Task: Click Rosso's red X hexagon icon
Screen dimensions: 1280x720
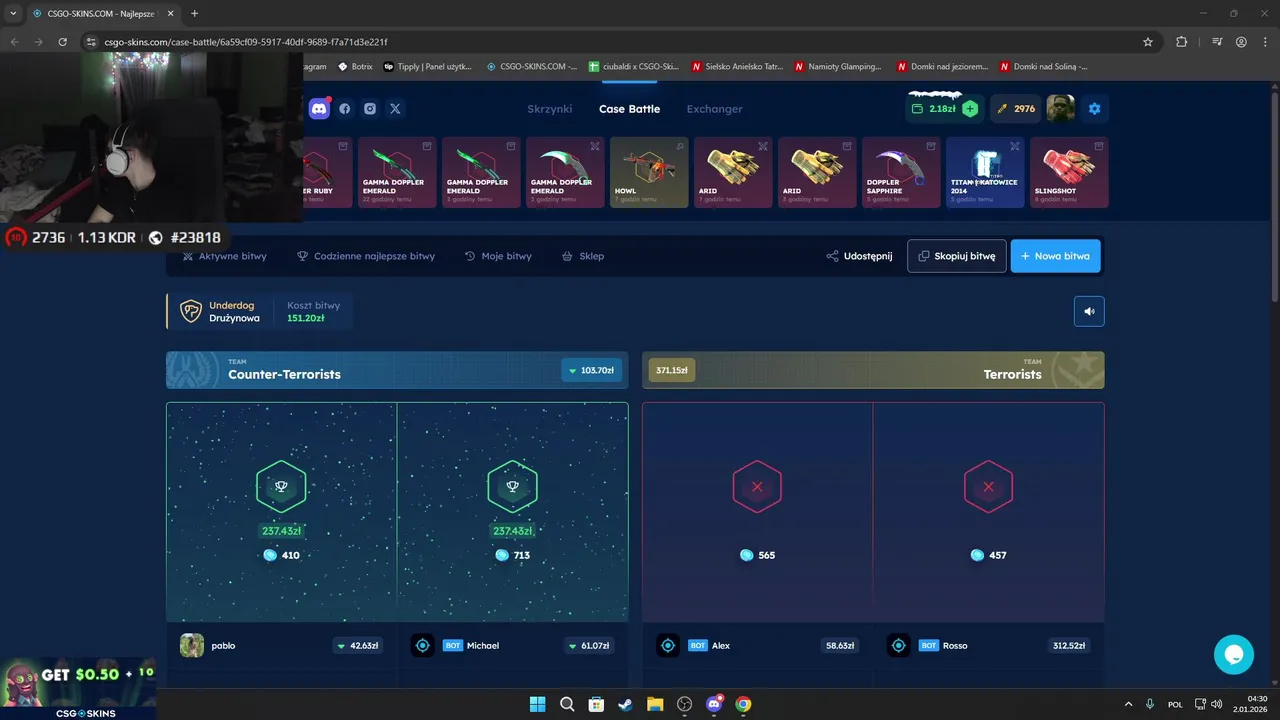Action: pyautogui.click(x=988, y=487)
